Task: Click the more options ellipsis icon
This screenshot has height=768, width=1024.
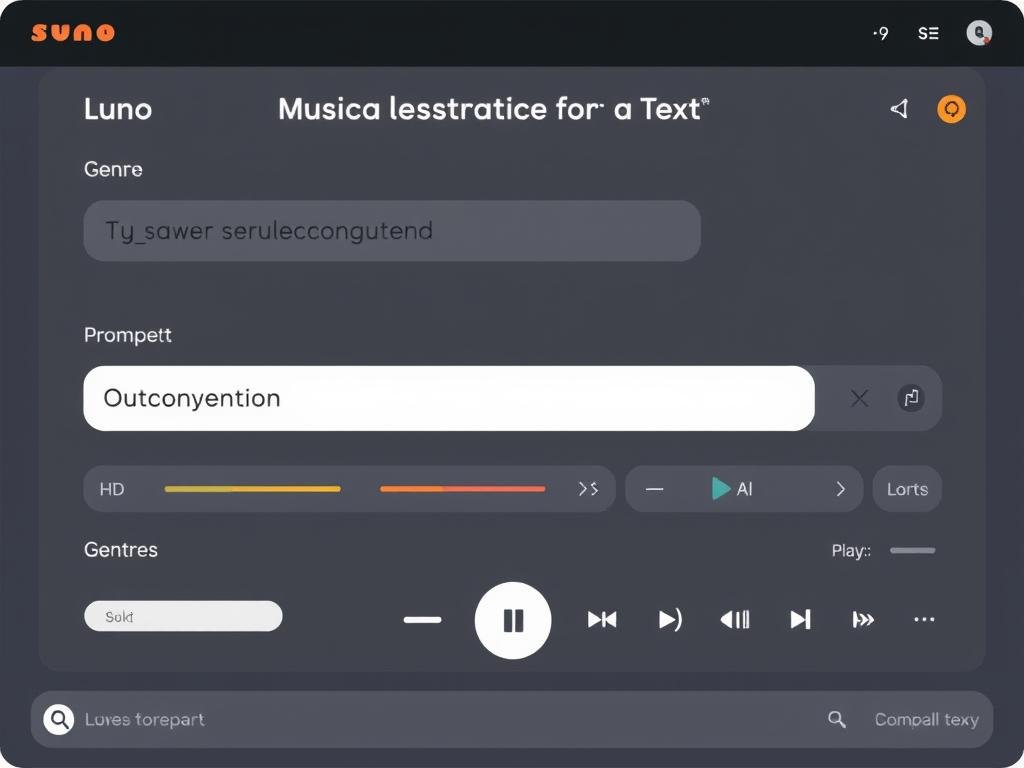Action: 924,620
